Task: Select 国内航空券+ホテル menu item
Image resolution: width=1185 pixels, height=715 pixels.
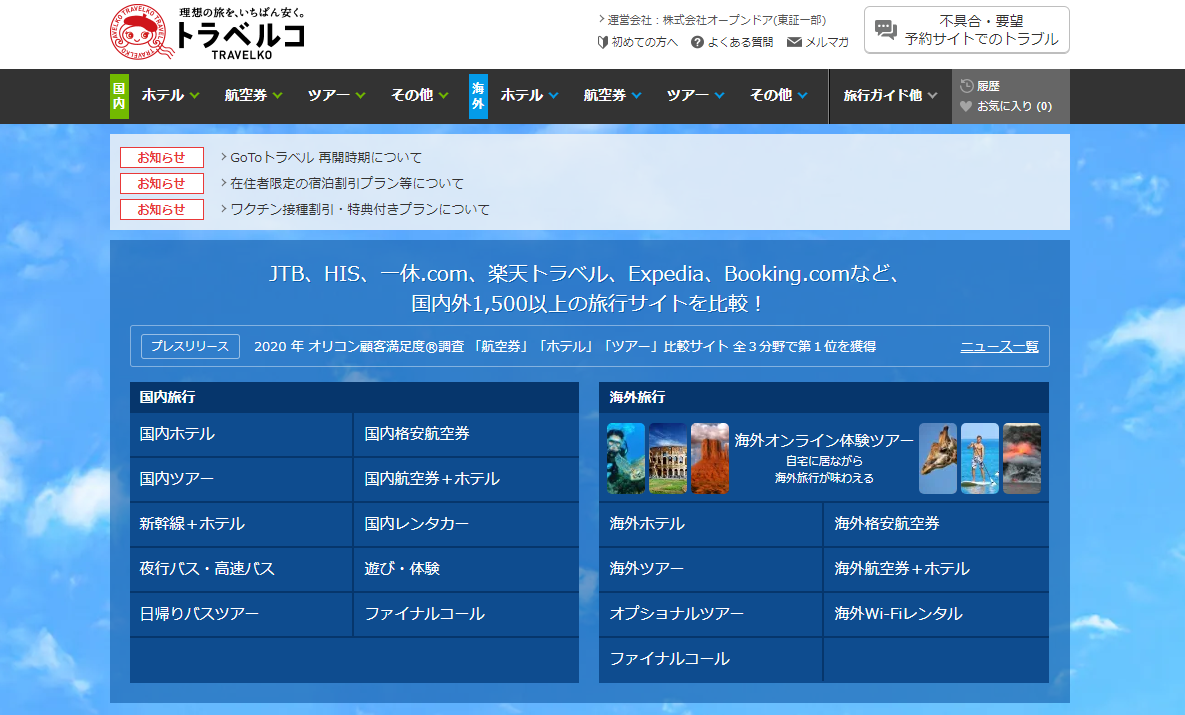Action: coord(466,479)
